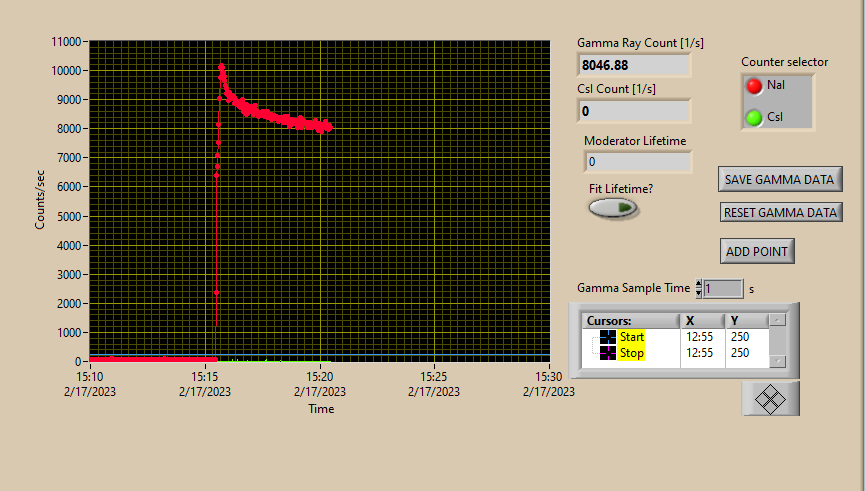This screenshot has height=491, width=865.
Task: Click the 0 y-axis minimum label
Action: (x=78, y=362)
